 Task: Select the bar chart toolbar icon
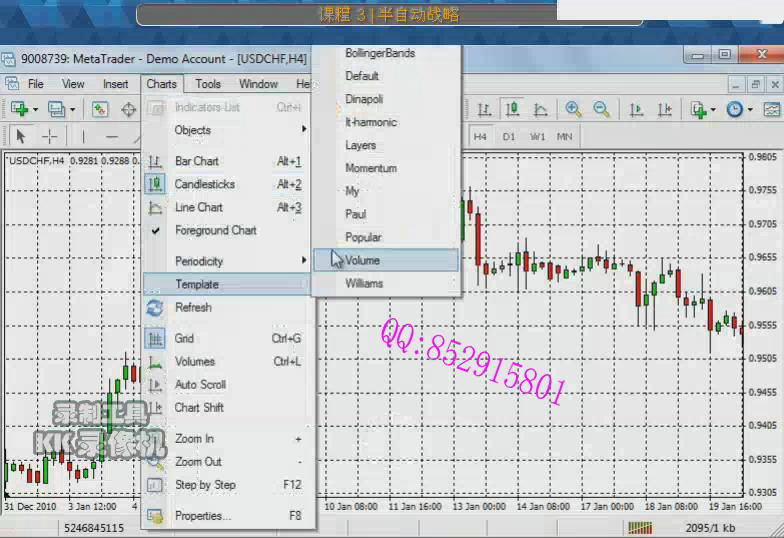[x=484, y=109]
